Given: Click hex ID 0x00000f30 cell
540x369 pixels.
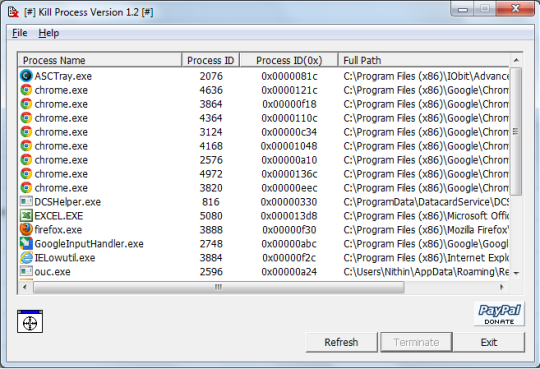Looking at the screenshot, I should [289, 230].
